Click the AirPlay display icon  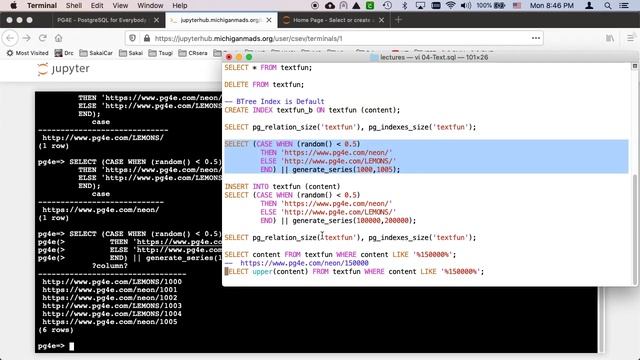tap(420, 5)
